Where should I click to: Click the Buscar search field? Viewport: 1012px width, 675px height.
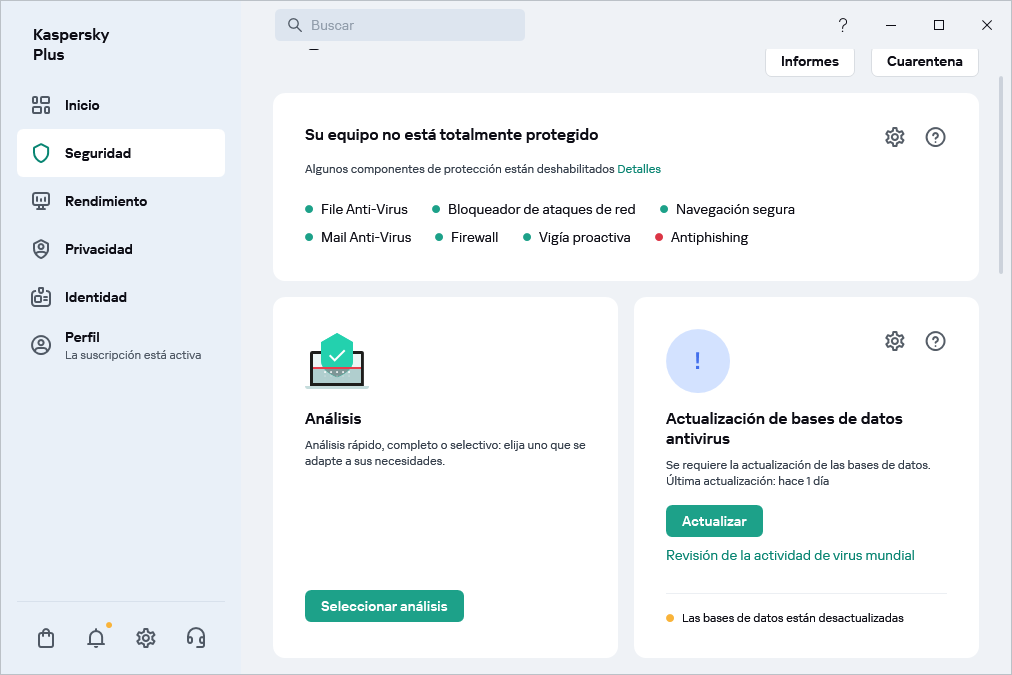click(x=400, y=25)
